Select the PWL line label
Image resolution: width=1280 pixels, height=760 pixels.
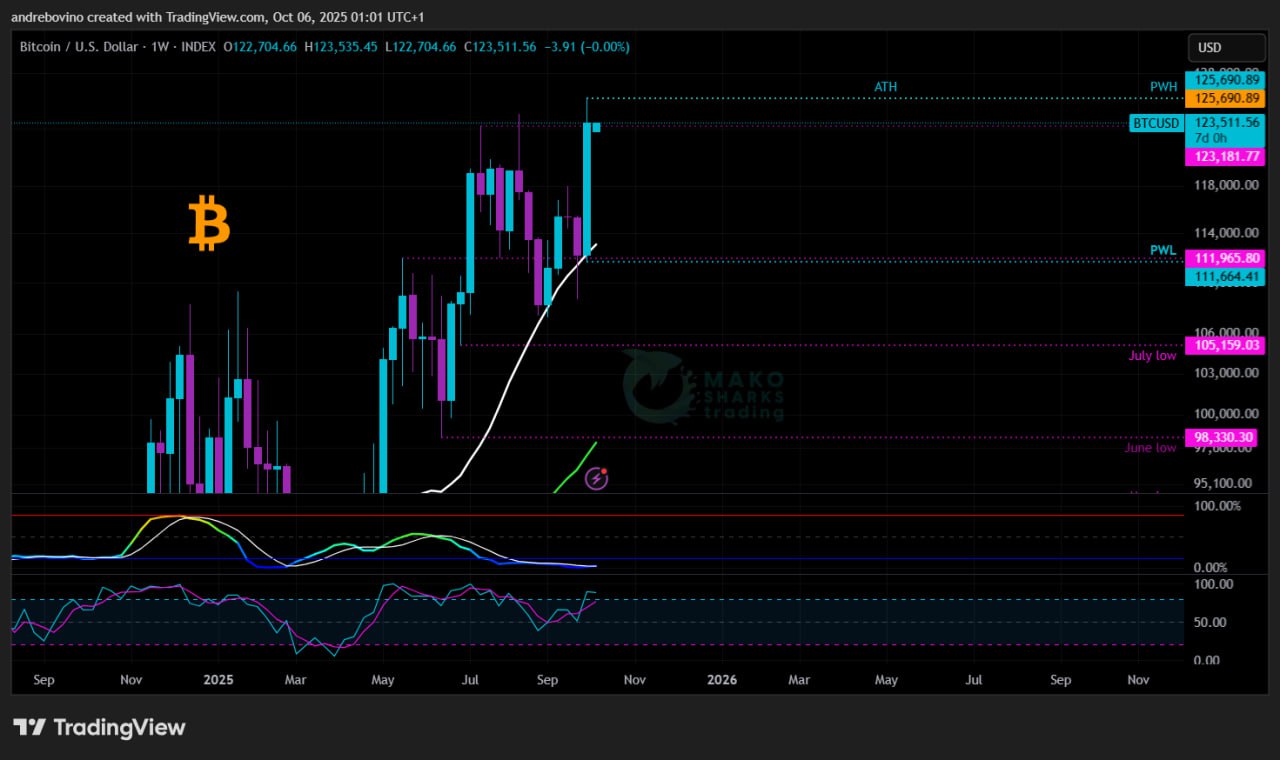coord(1163,250)
